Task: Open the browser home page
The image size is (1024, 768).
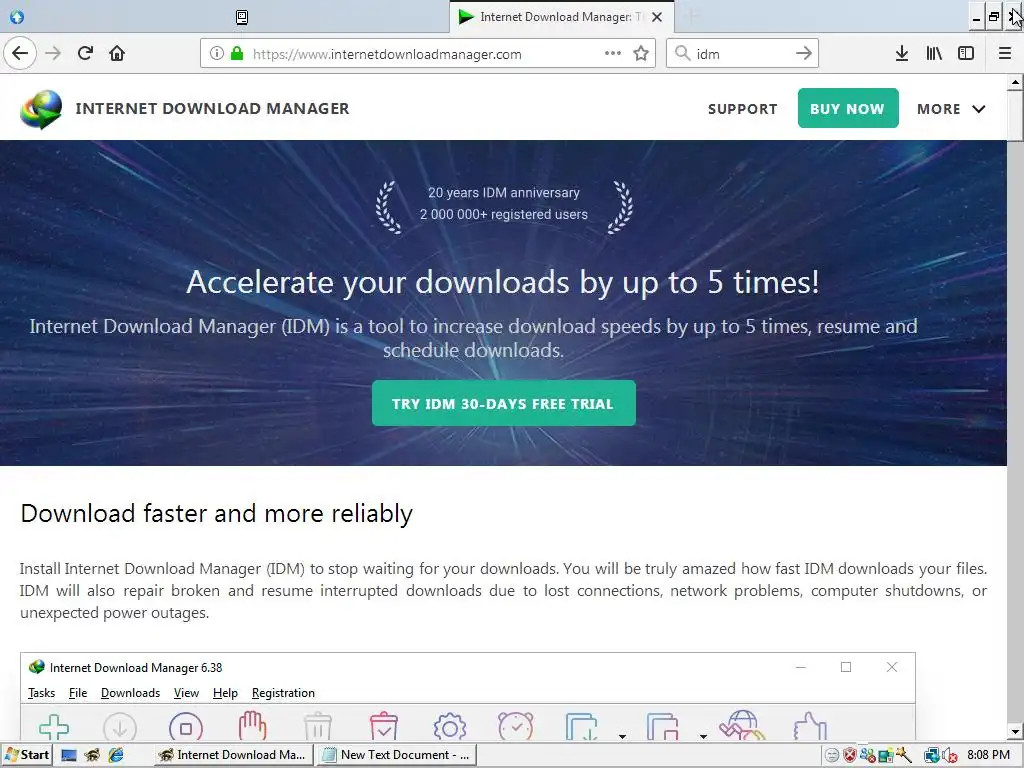Action: 117,53
